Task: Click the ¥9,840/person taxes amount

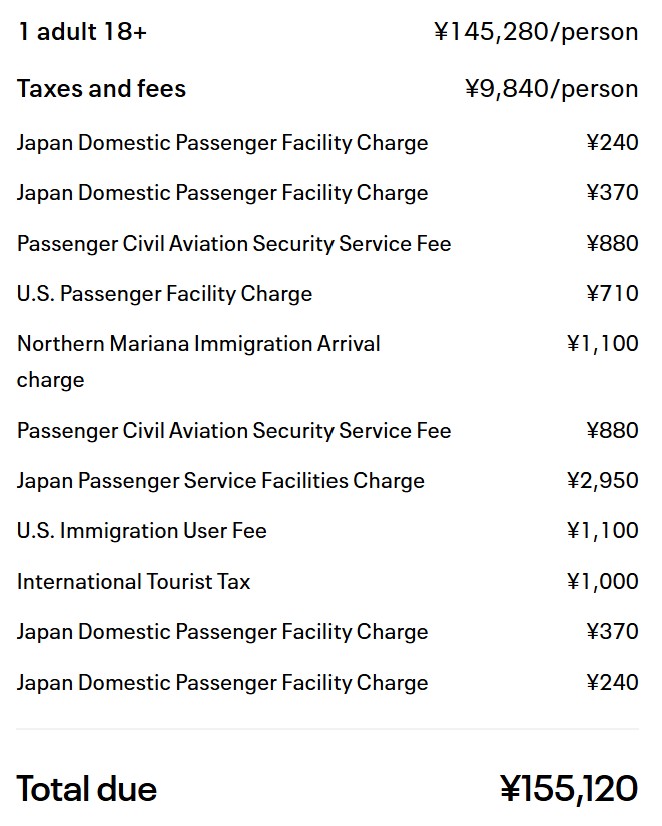Action: pos(551,89)
